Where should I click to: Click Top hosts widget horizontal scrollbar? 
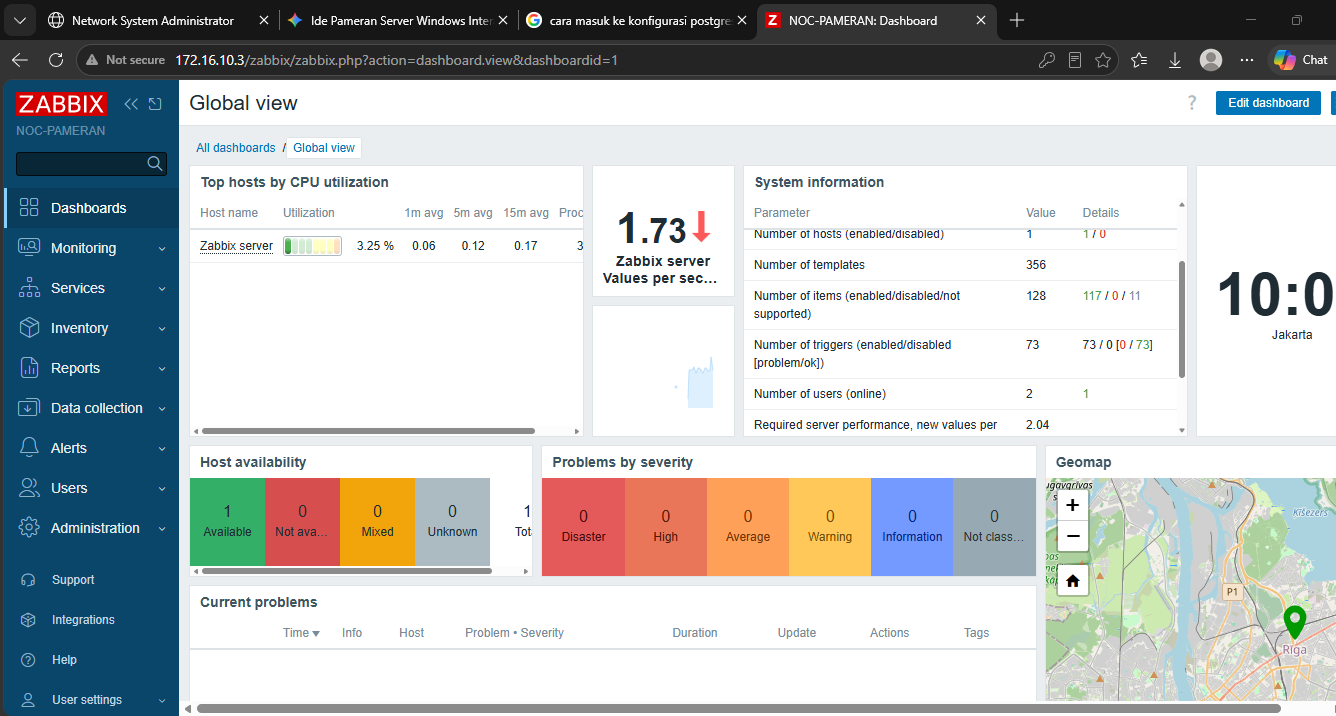coord(368,431)
